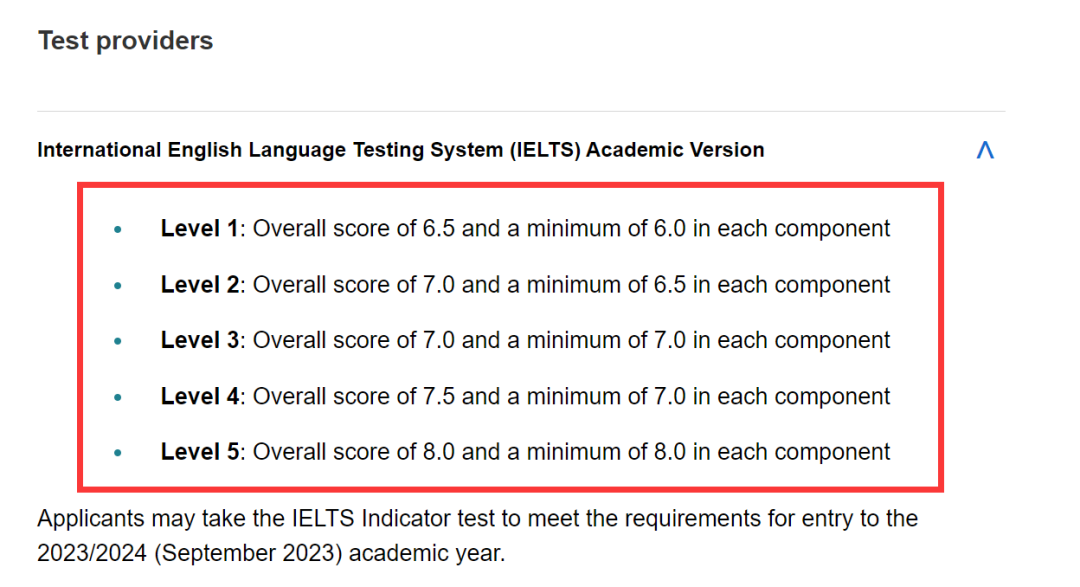Select the bold Level 2 label
The height and width of the screenshot is (587, 1080).
pyautogui.click(x=199, y=285)
